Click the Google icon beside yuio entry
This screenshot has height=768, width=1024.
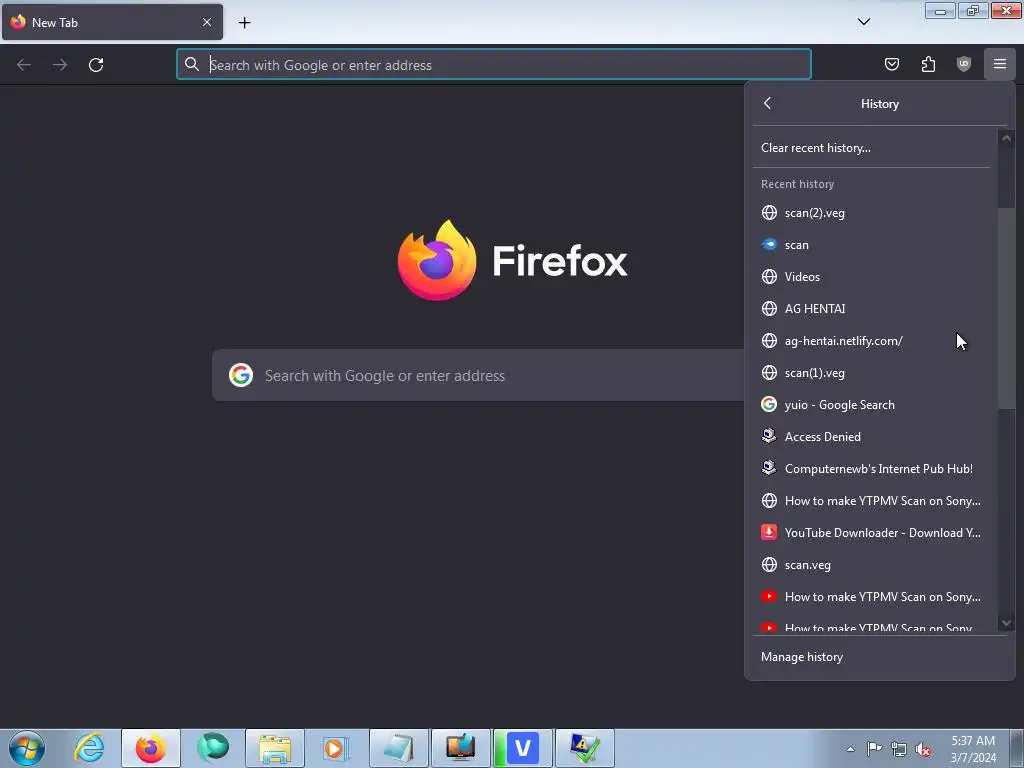pos(769,404)
